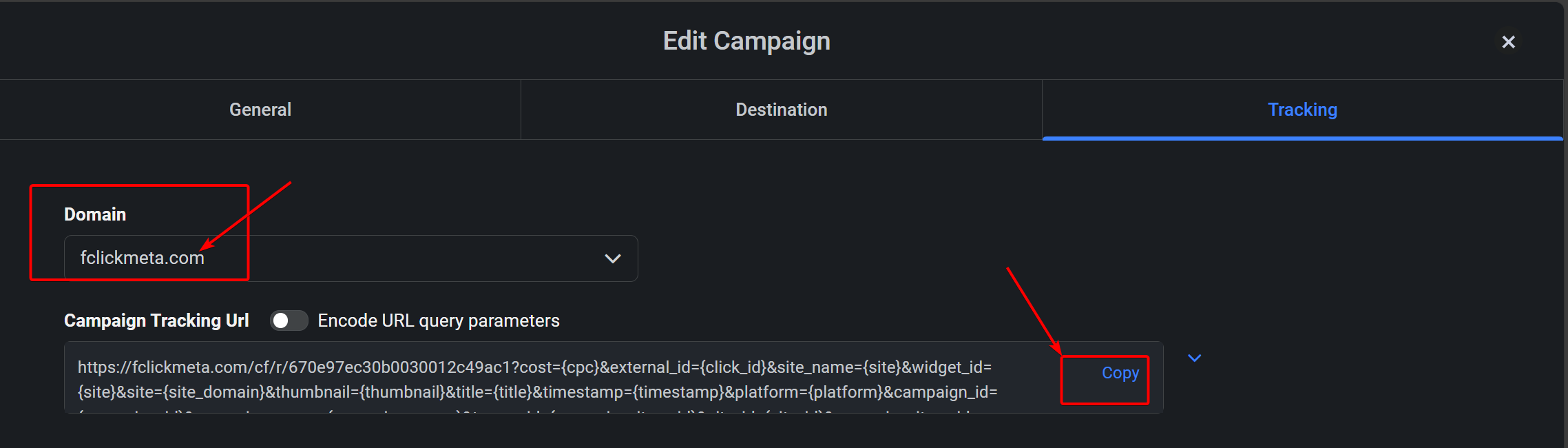1568x448 pixels.
Task: Click the Campaign Tracking Url label
Action: pyautogui.click(x=156, y=320)
